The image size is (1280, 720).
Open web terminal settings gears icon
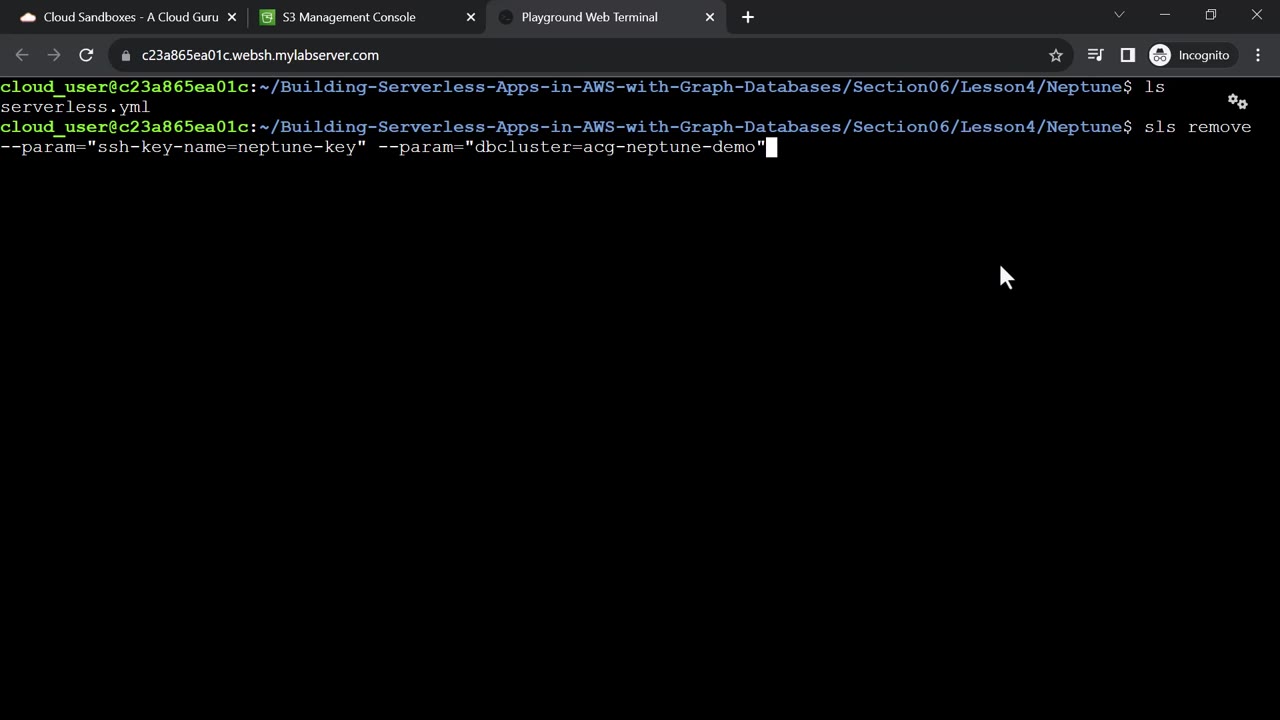[1237, 101]
